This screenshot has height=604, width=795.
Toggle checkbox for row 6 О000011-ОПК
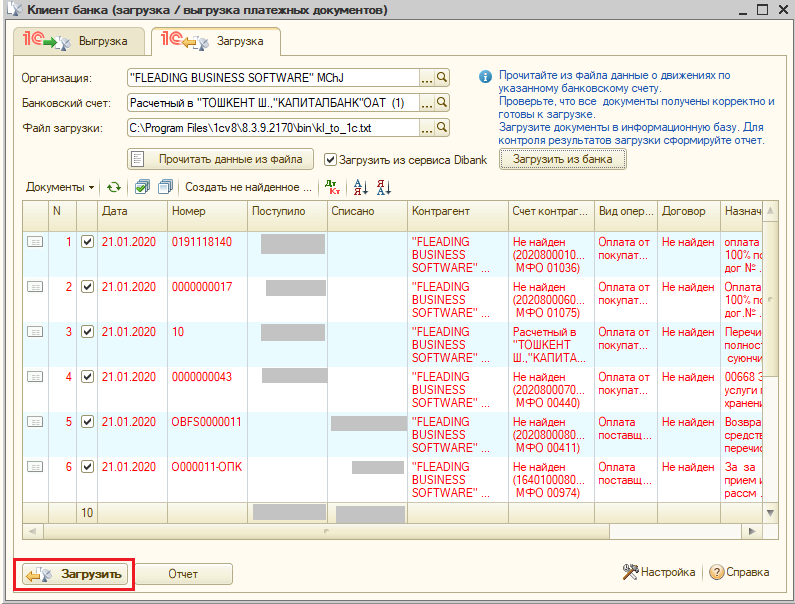[87, 467]
